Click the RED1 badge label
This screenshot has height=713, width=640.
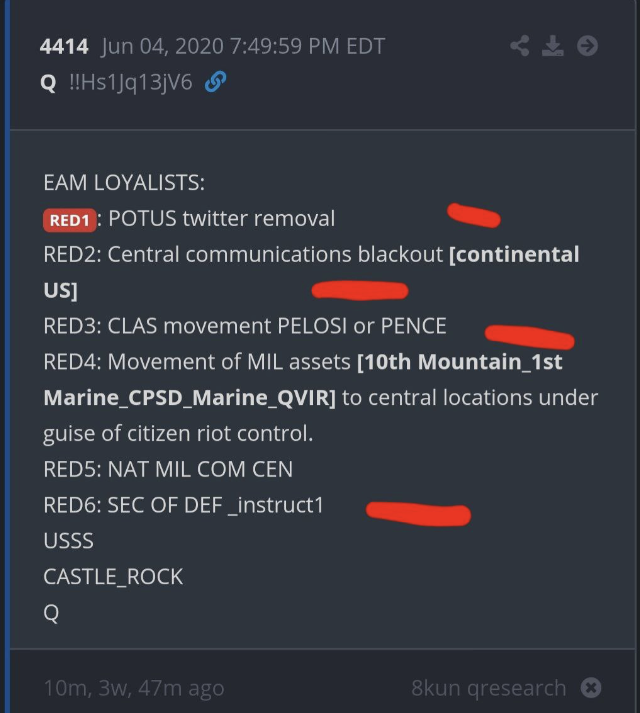pos(69,219)
